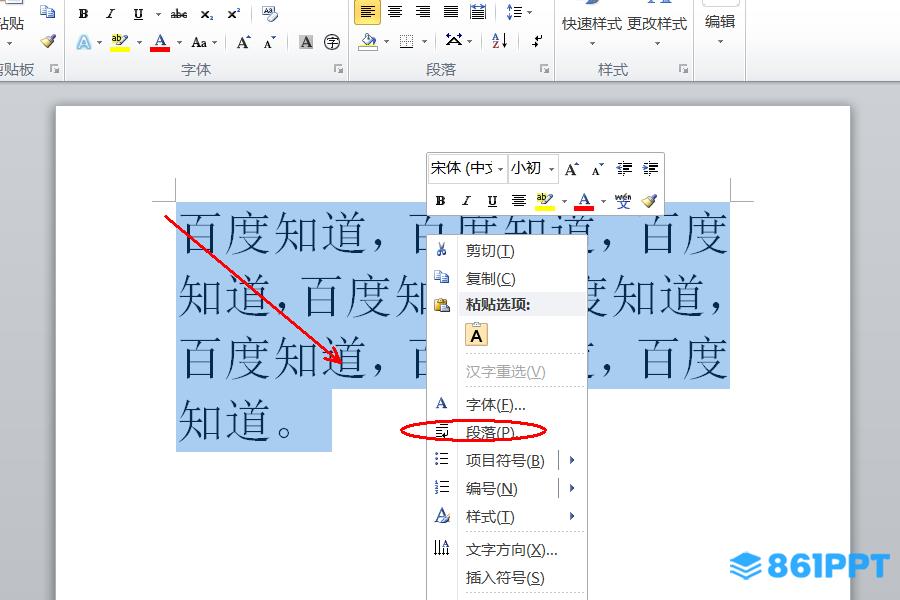This screenshot has width=900, height=600.
Task: Toggle Show/Hide formatting marks
Action: (x=537, y=41)
